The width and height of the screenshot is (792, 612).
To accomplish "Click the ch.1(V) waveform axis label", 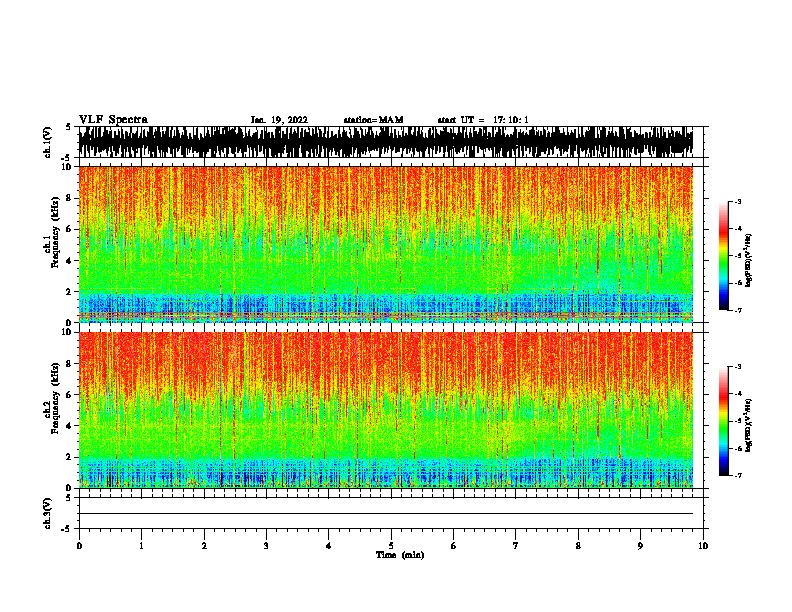I will pos(48,142).
